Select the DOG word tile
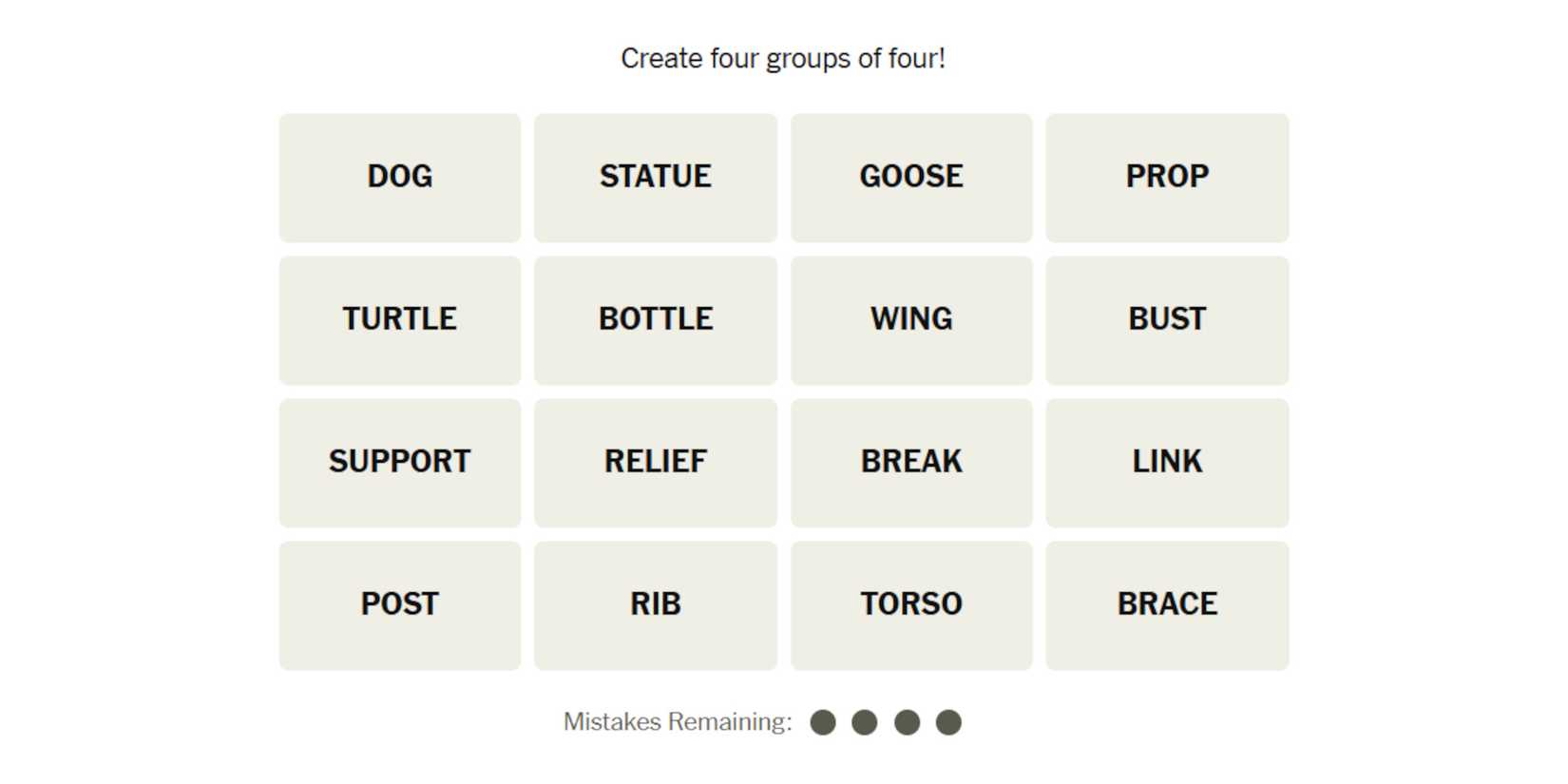Viewport: 1568px width, 784px height. 400,178
